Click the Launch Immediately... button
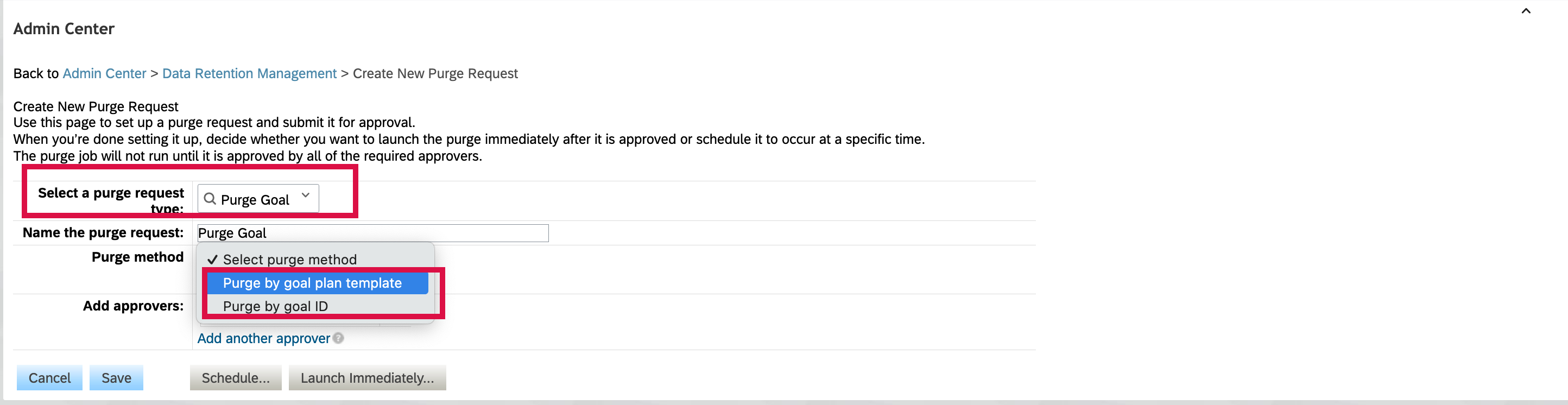 pos(367,378)
